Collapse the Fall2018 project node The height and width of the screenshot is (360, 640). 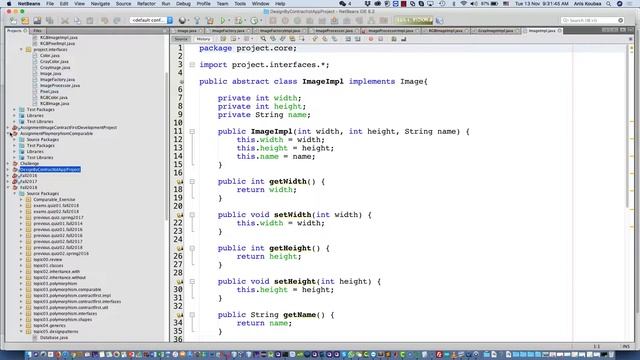(8, 187)
